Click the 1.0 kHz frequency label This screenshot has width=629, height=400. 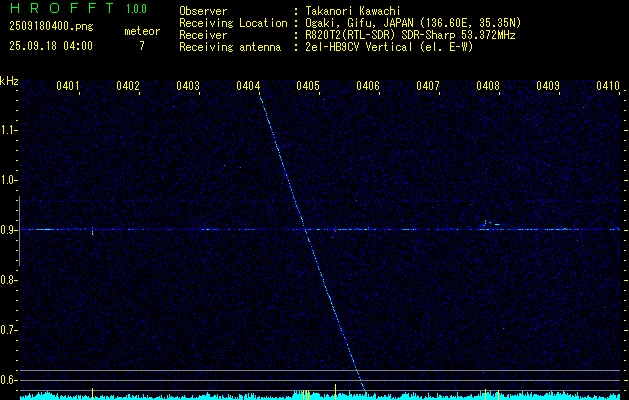(8, 180)
